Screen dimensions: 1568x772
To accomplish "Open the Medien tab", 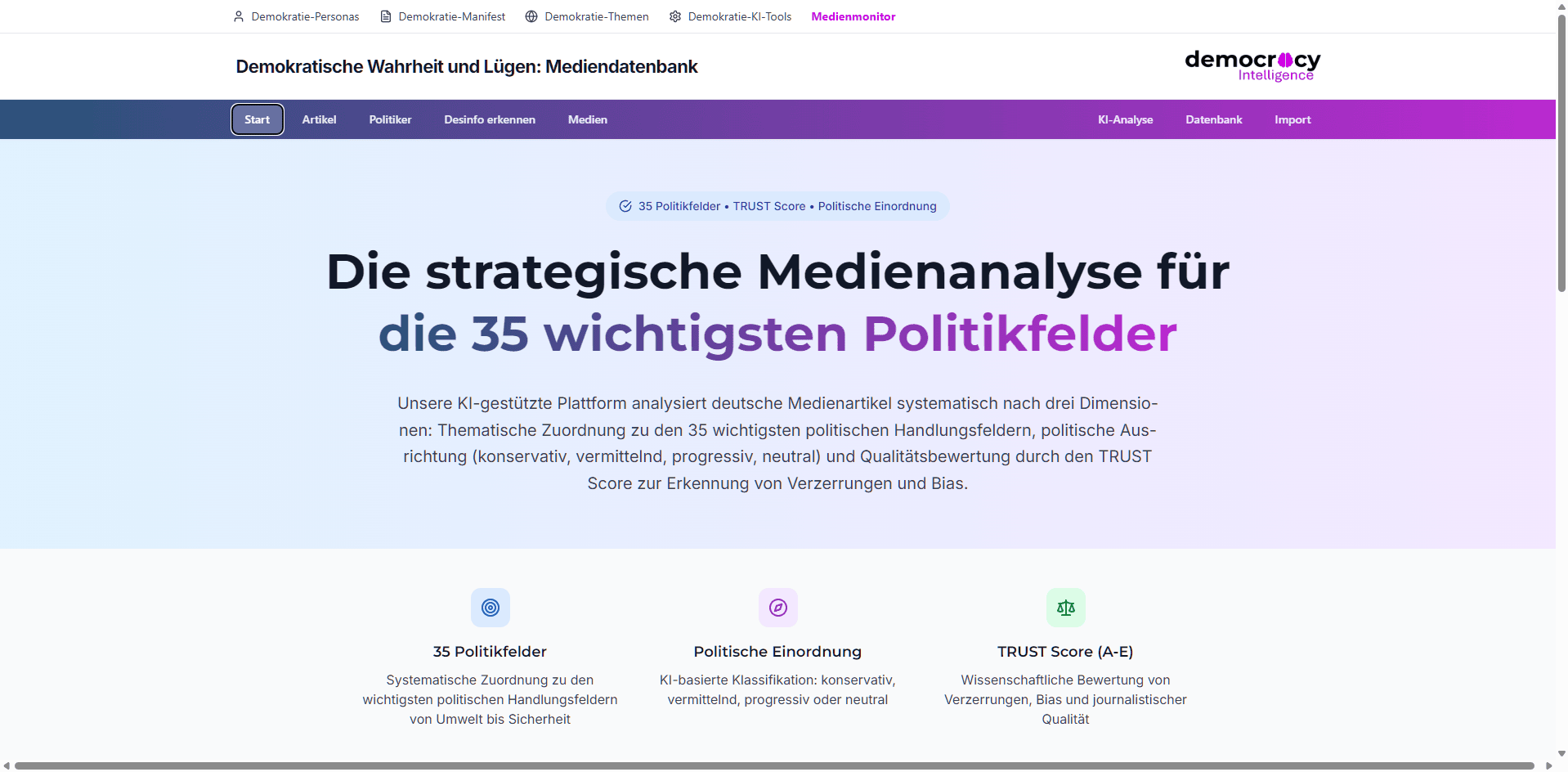I will (588, 119).
